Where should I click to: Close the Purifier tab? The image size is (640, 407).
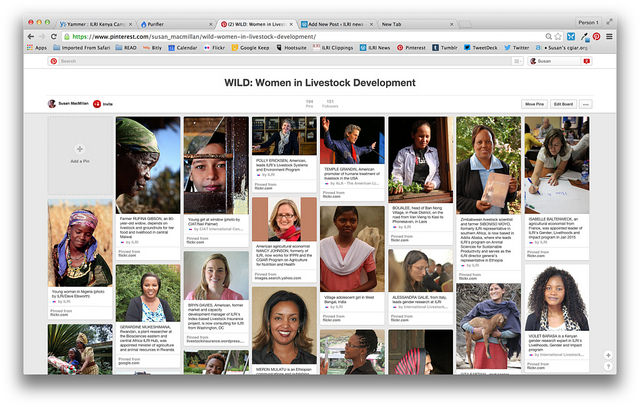(211, 24)
